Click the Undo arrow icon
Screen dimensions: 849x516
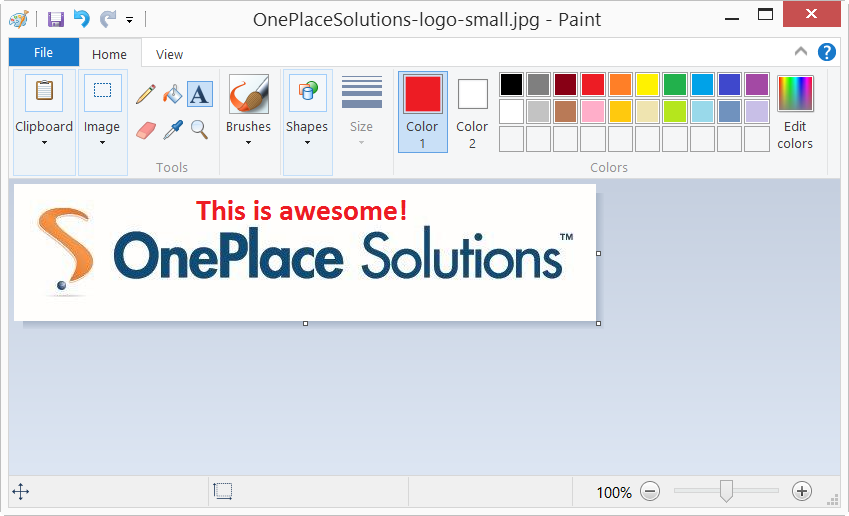(82, 19)
